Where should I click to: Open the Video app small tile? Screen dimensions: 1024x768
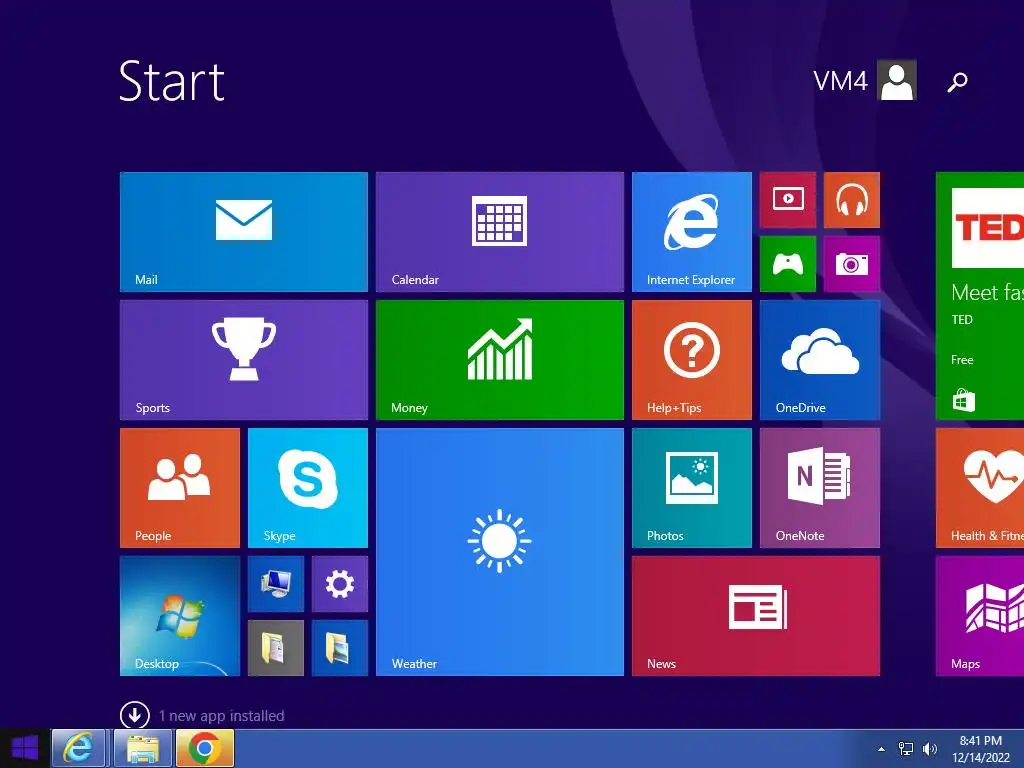(788, 200)
